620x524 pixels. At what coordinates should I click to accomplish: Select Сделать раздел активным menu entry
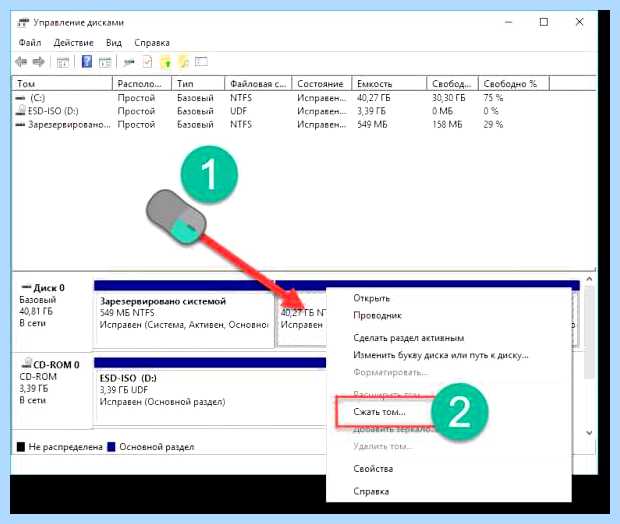click(x=409, y=338)
